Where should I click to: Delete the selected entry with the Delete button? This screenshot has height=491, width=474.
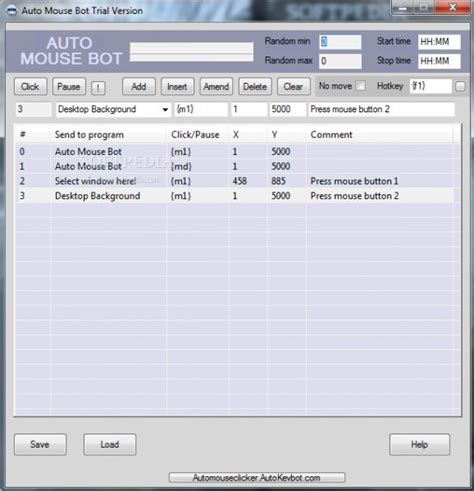255,87
